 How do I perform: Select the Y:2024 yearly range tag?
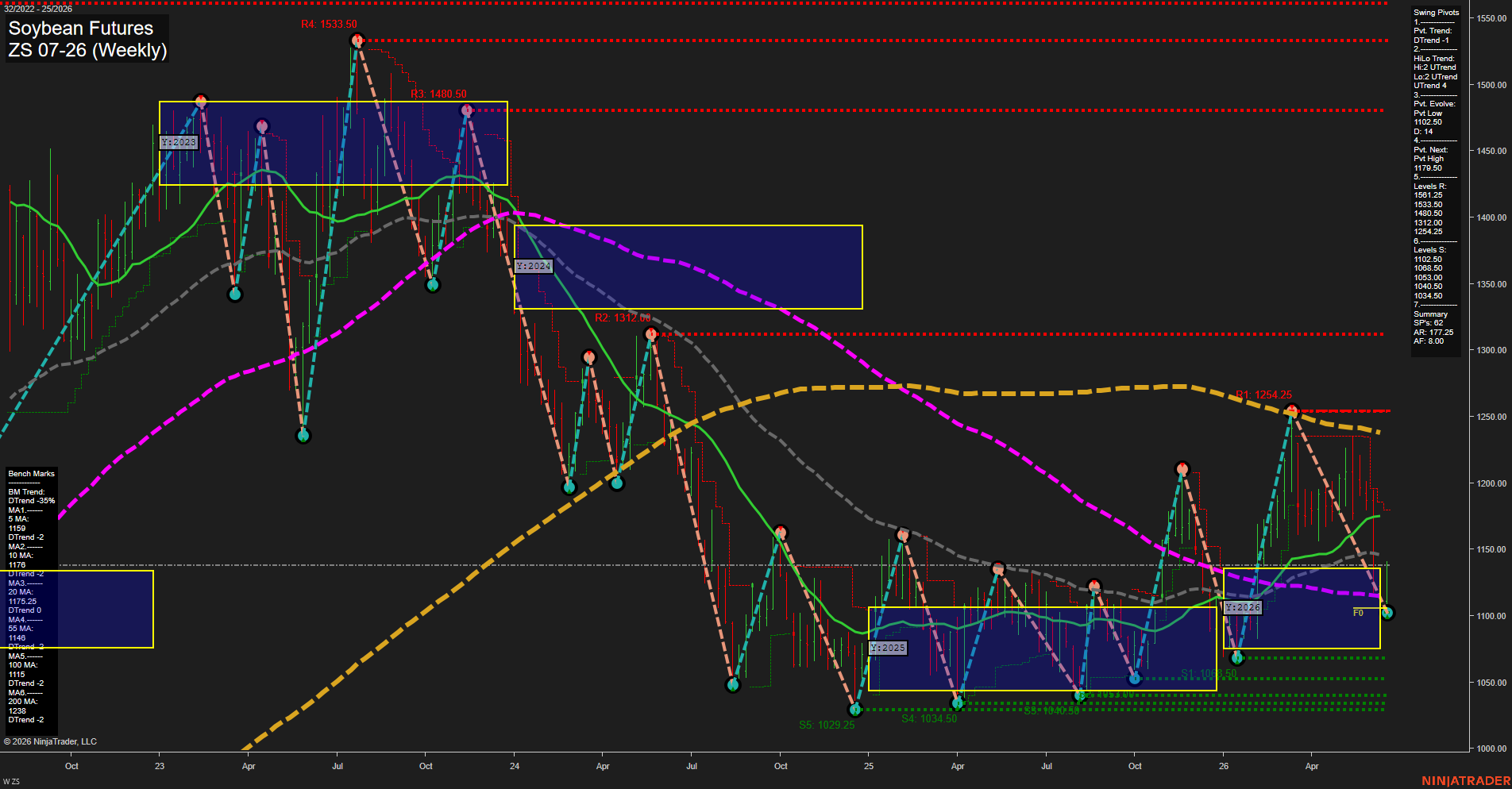pyautogui.click(x=533, y=267)
